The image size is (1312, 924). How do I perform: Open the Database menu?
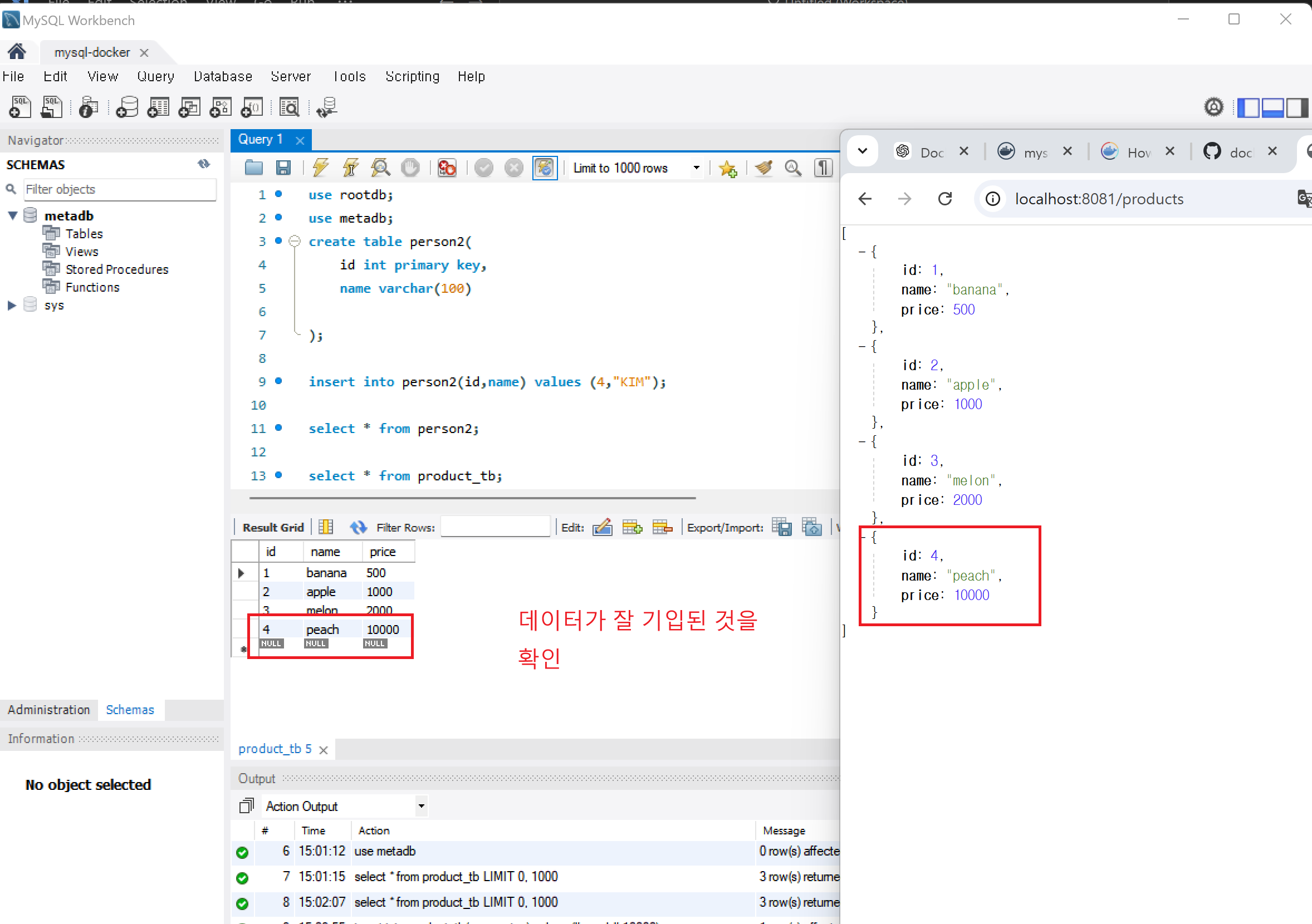[223, 76]
